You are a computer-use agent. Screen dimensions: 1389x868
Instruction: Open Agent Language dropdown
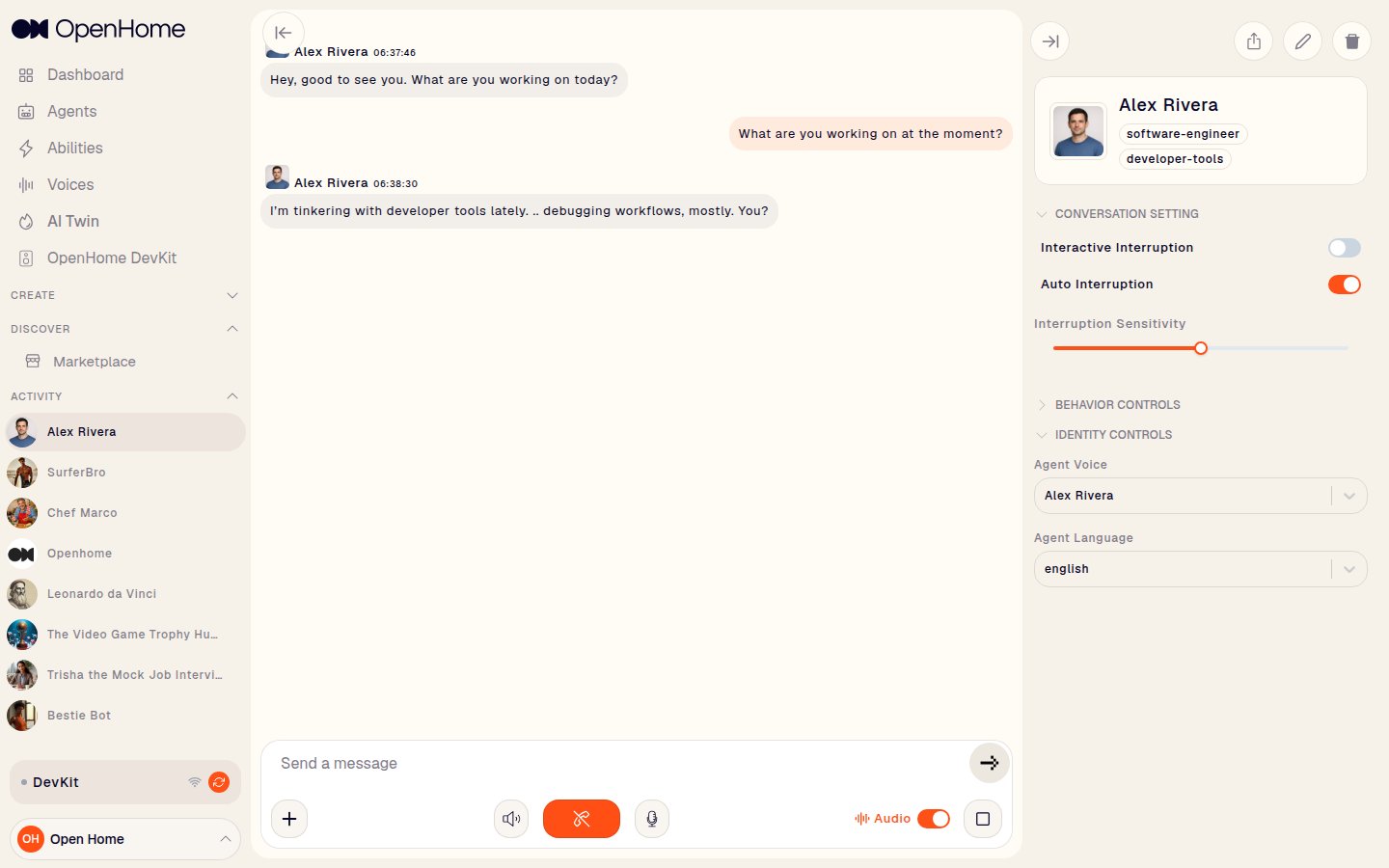(x=1201, y=569)
